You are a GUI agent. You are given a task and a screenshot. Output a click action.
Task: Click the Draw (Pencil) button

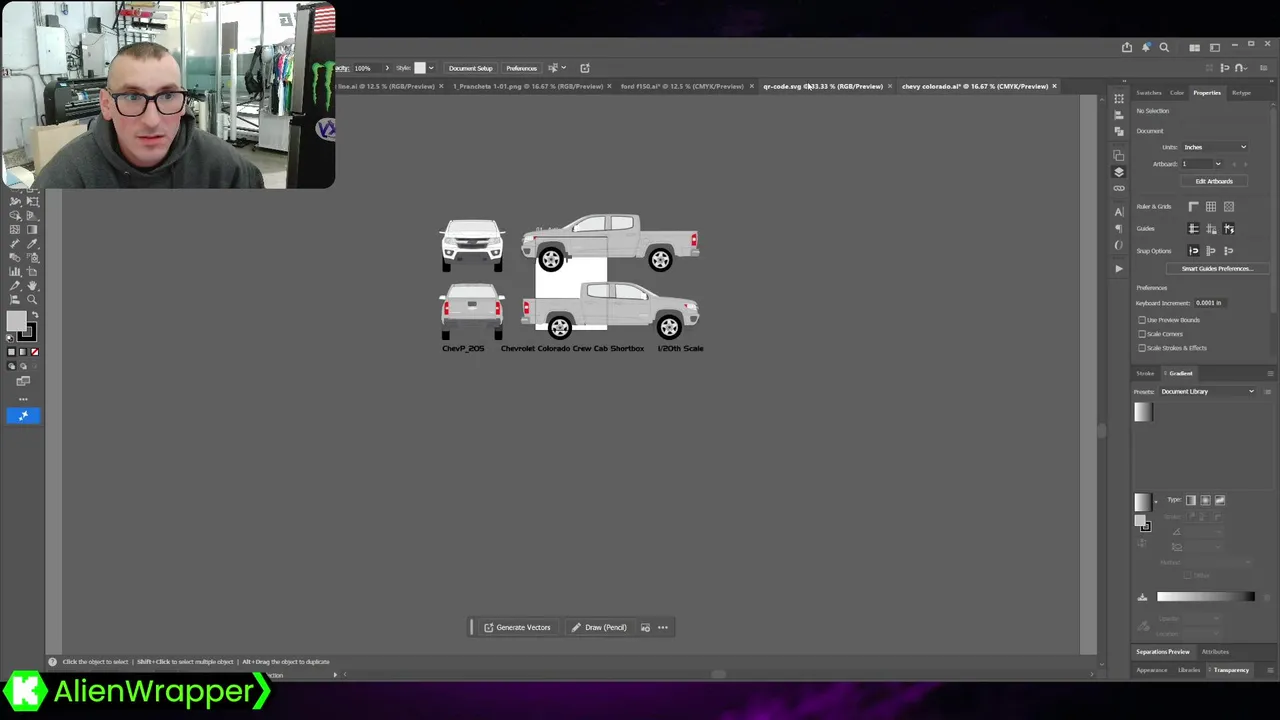click(599, 627)
